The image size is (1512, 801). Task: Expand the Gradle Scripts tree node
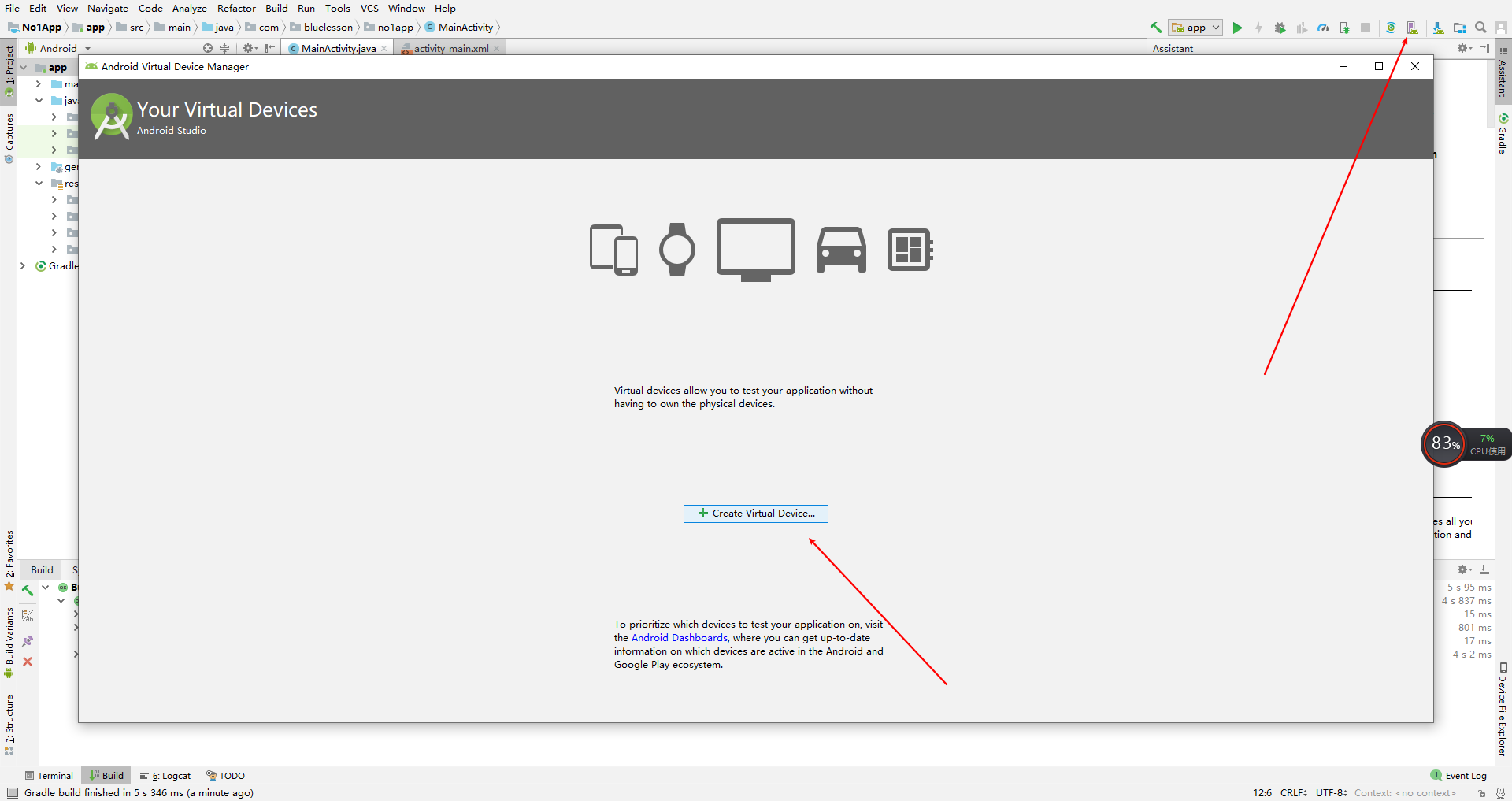tap(24, 266)
